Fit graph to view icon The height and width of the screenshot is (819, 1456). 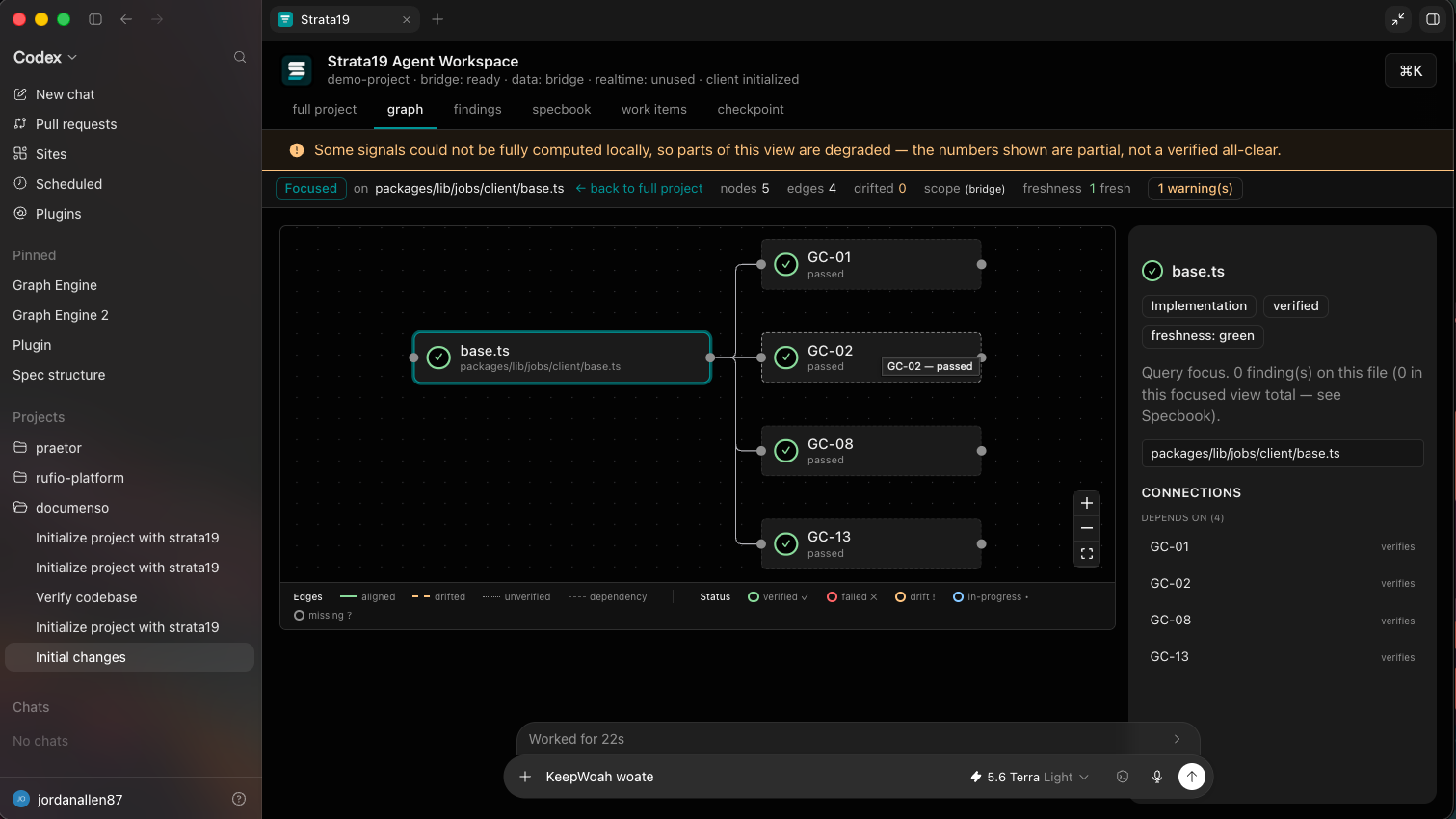(1087, 553)
